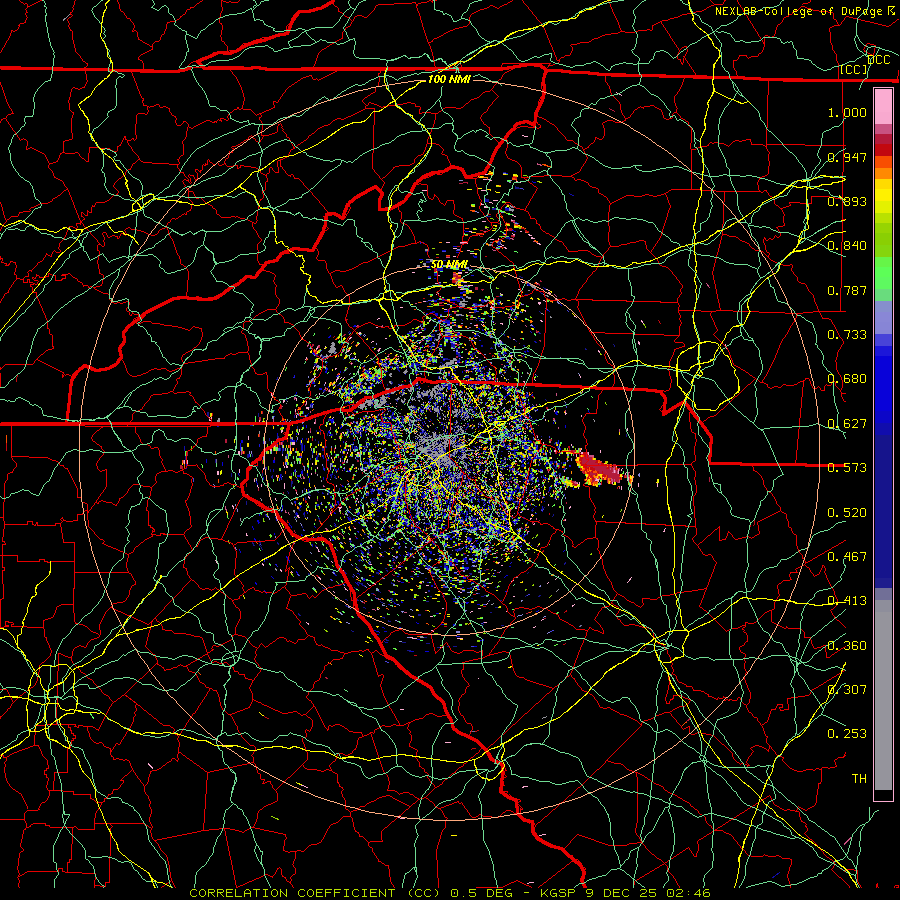This screenshot has height=900, width=900.
Task: Pick the bright green band on the color bar
Action: pyautogui.click(x=883, y=273)
